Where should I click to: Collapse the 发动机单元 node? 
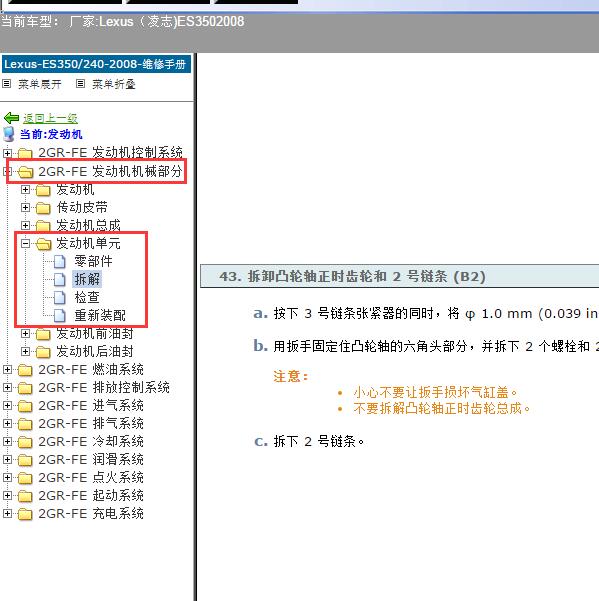coord(25,243)
